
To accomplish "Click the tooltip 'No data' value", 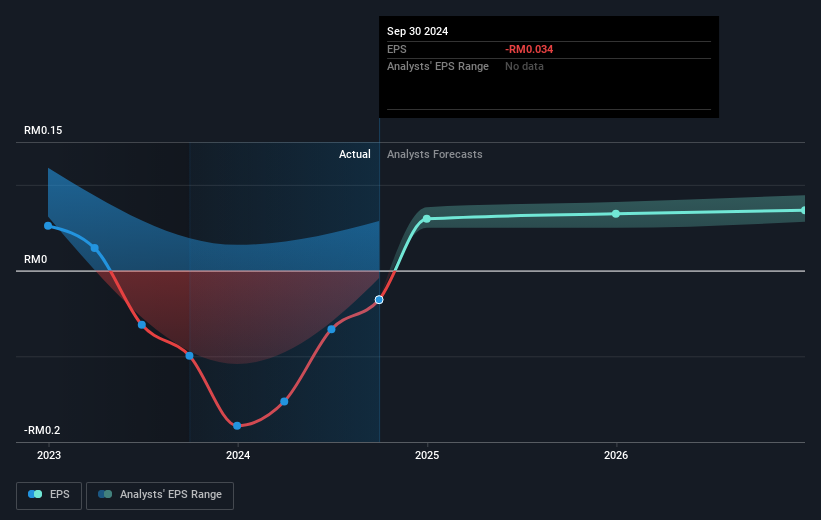I will coord(524,67).
